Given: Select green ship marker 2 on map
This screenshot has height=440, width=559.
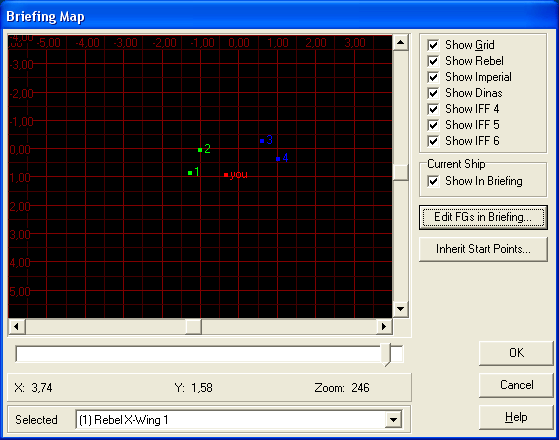Looking at the screenshot, I should 200,150.
